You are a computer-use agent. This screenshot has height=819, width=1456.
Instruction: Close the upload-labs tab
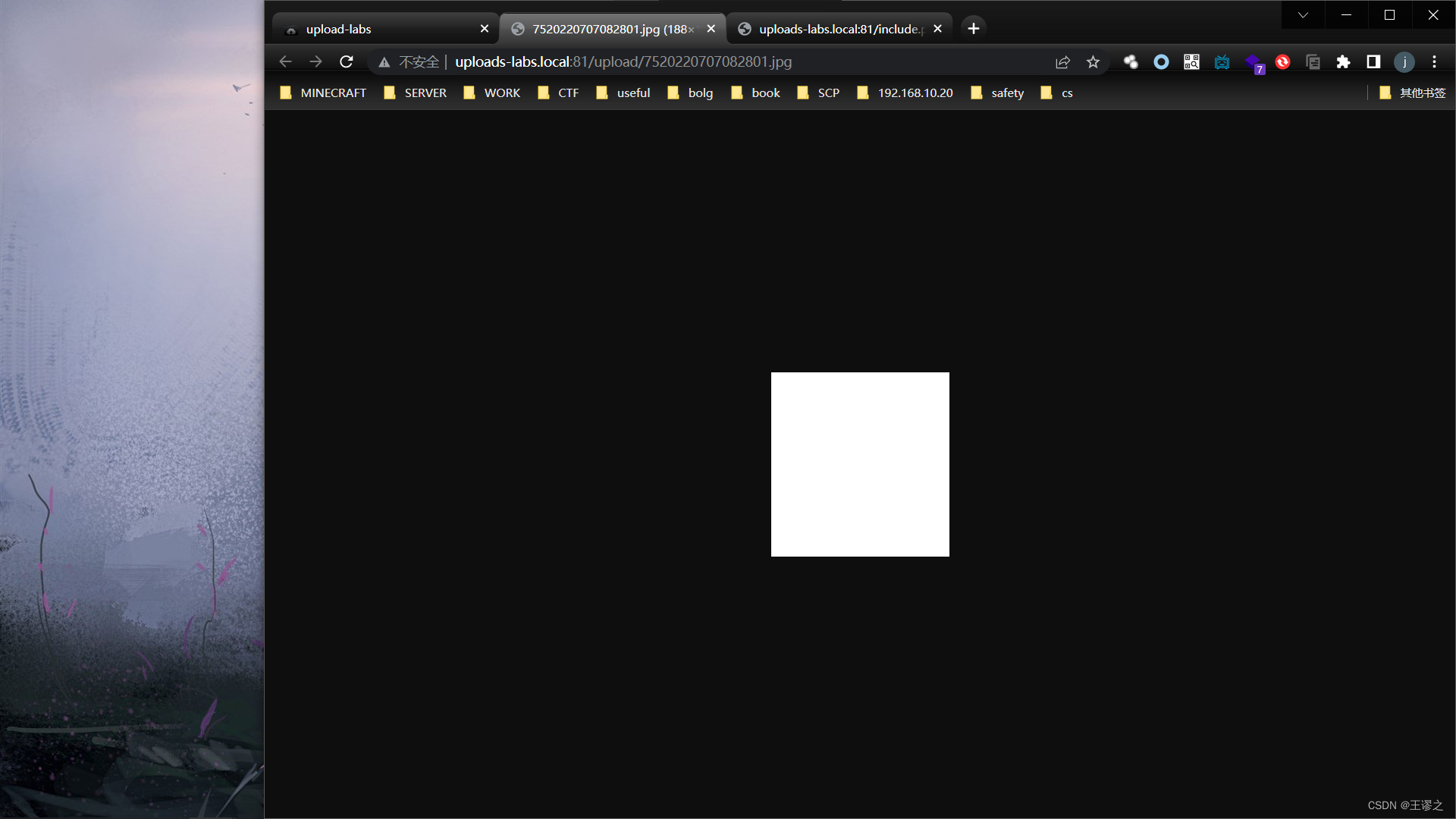pos(485,29)
